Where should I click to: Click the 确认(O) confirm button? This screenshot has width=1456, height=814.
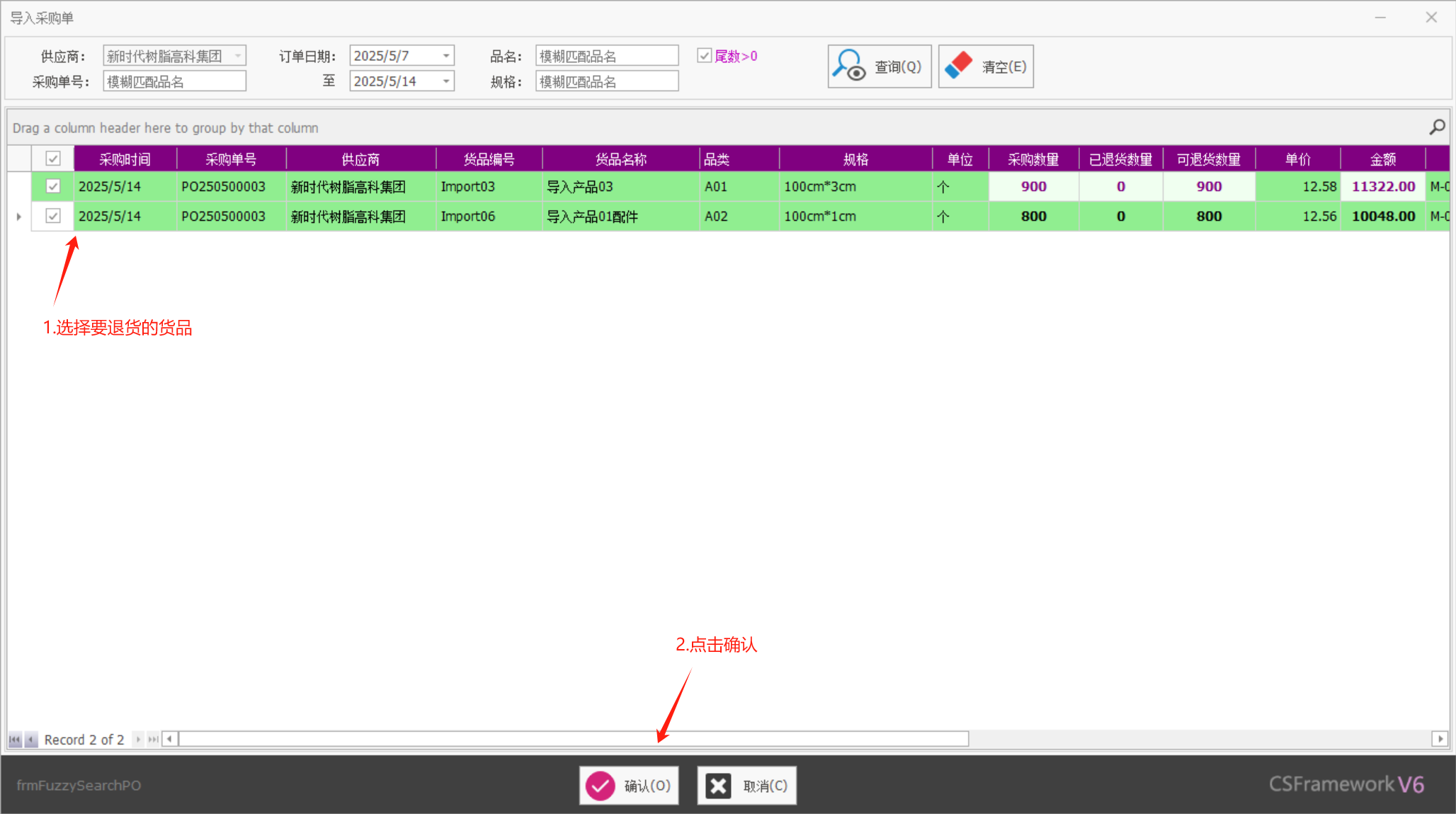[x=629, y=786]
